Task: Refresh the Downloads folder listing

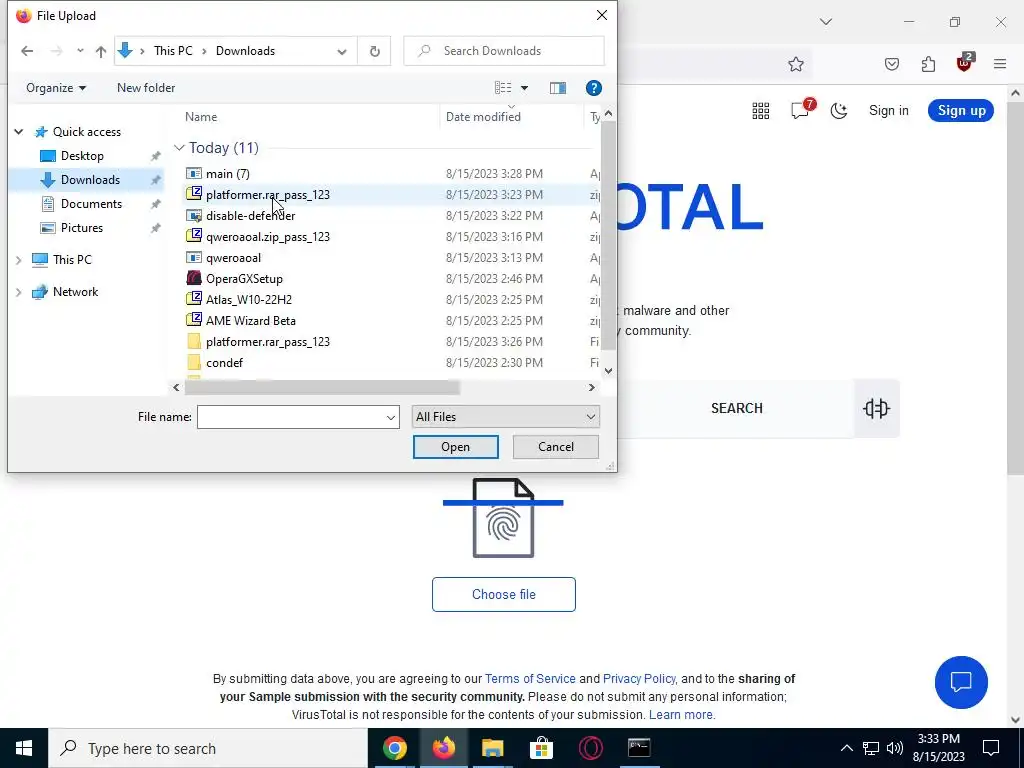Action: [x=374, y=51]
